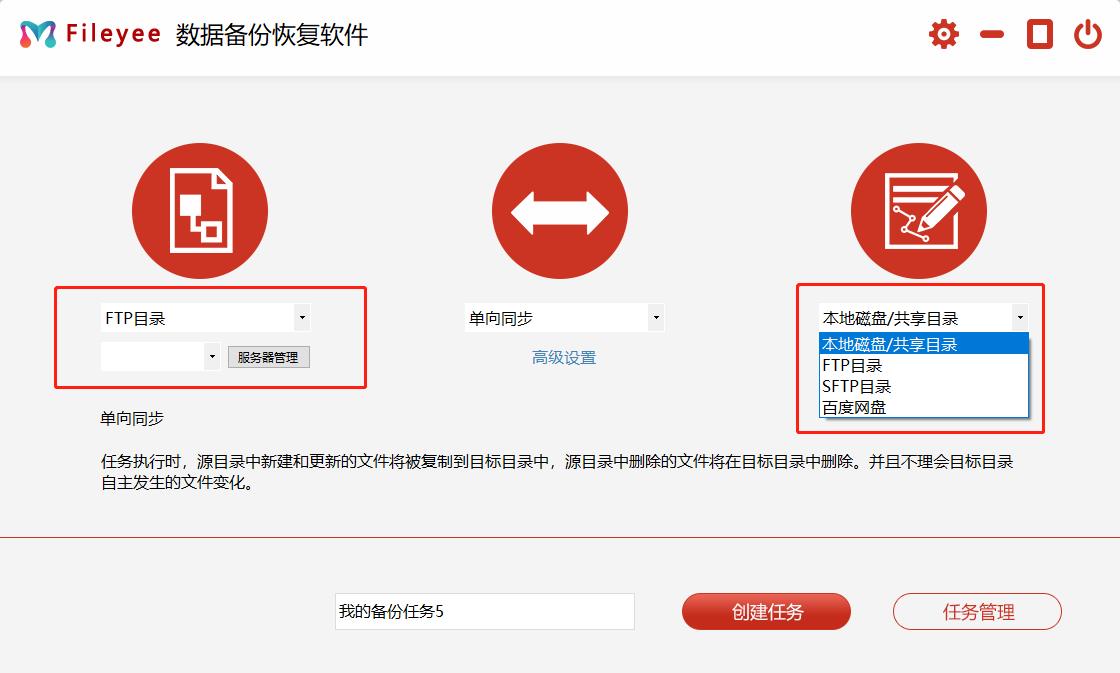Minimize the window using the dash icon

[992, 35]
